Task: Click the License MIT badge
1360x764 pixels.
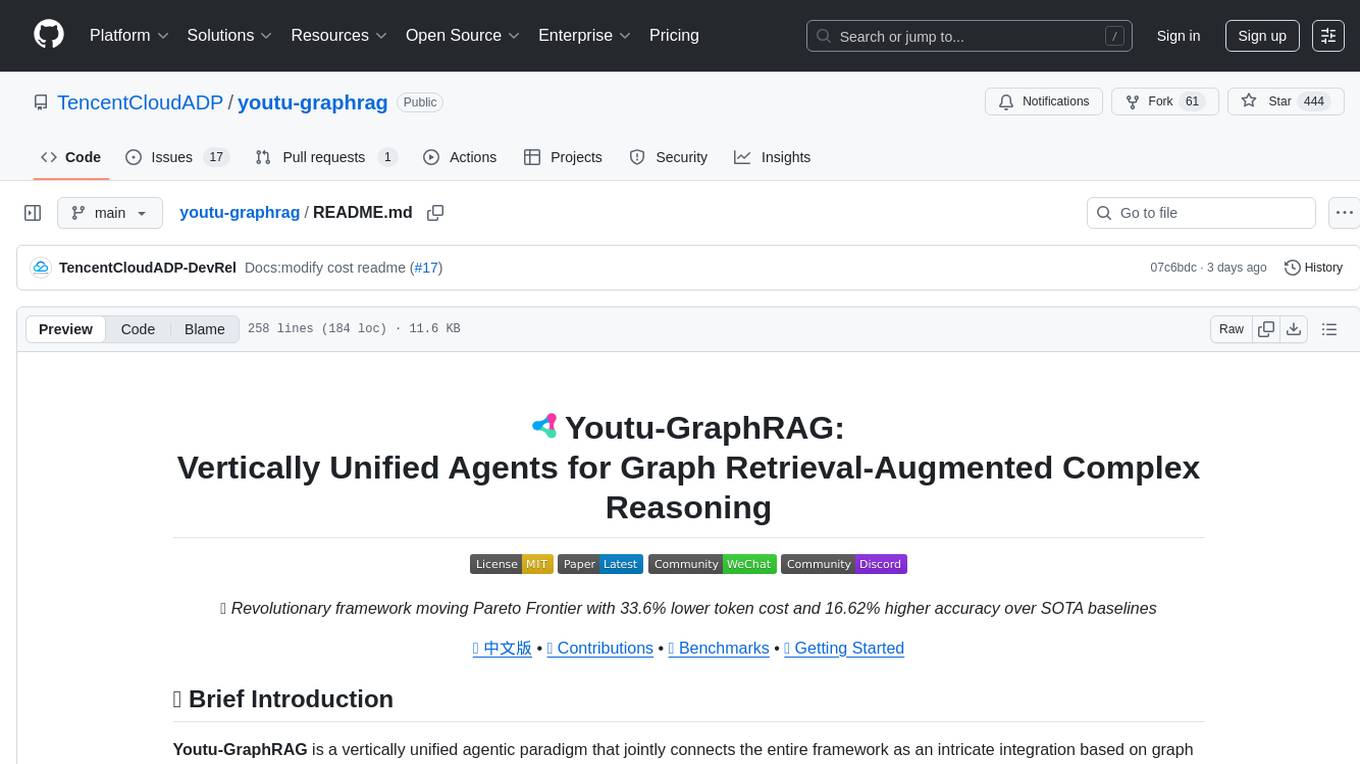Action: 511,564
